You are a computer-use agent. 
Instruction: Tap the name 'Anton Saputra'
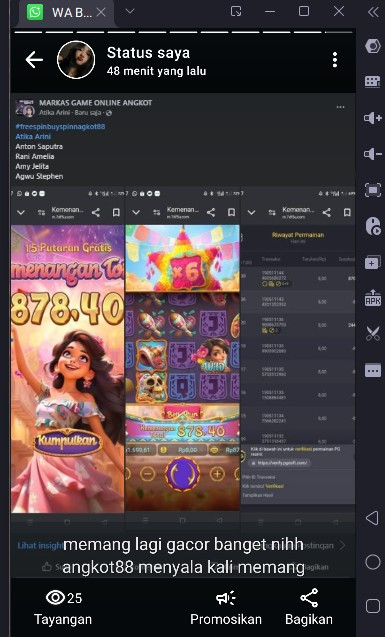[39, 146]
